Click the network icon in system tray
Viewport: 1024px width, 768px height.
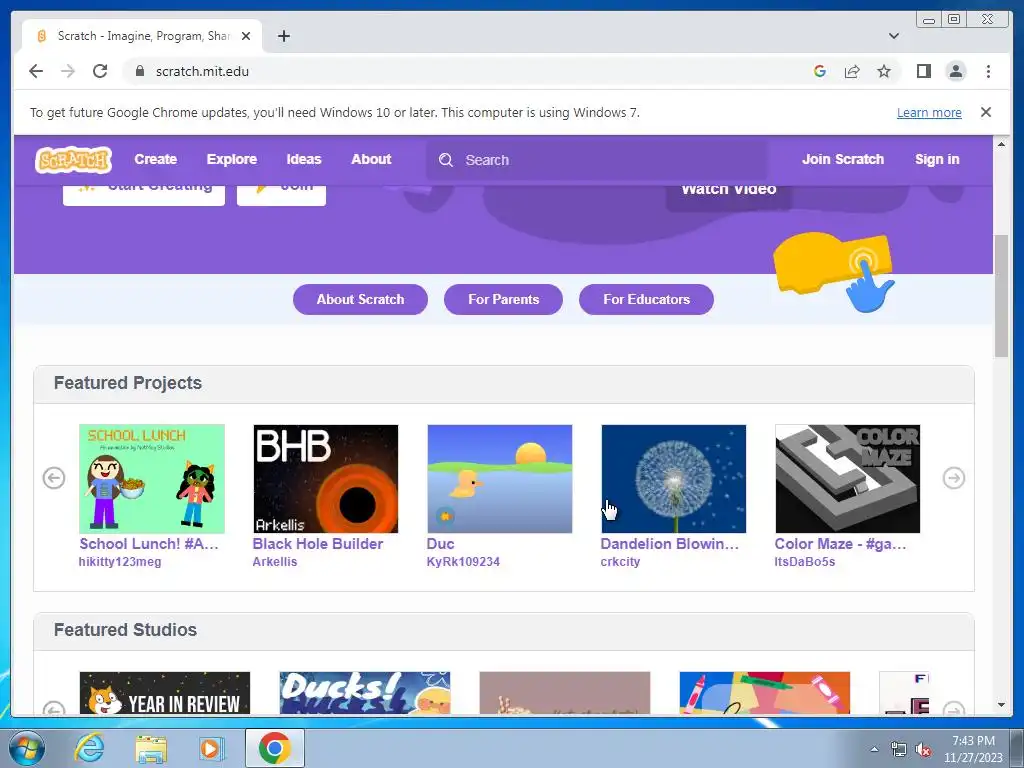coord(899,750)
